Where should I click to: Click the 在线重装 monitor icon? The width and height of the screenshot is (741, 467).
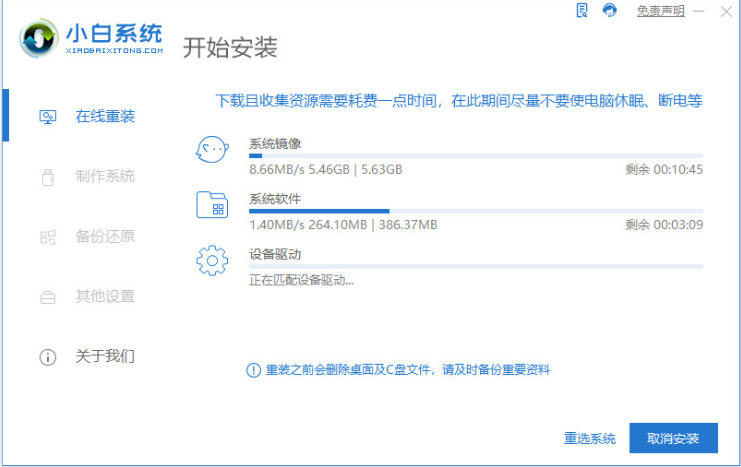tap(48, 117)
